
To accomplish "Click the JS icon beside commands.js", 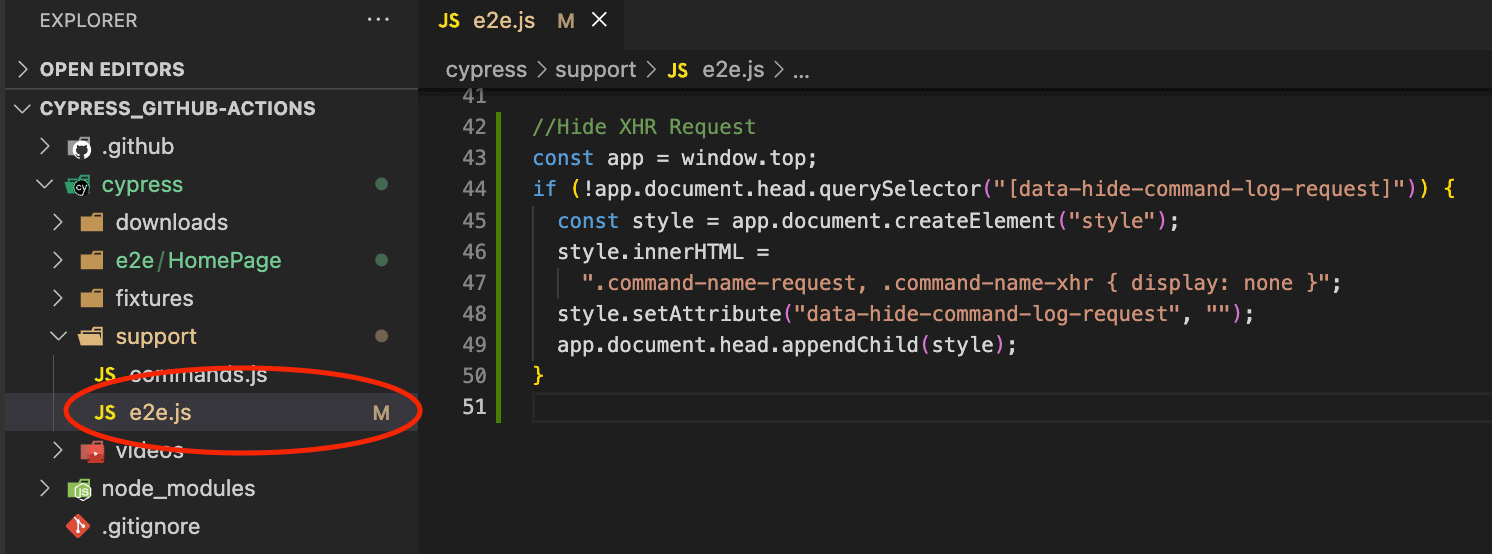I will [104, 375].
